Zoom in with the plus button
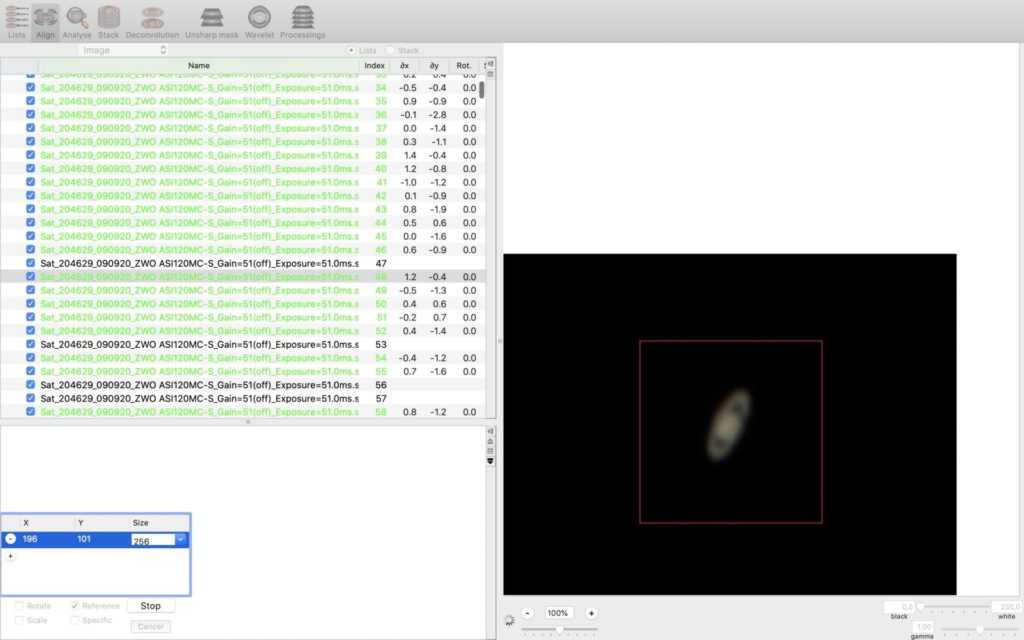 tap(591, 613)
